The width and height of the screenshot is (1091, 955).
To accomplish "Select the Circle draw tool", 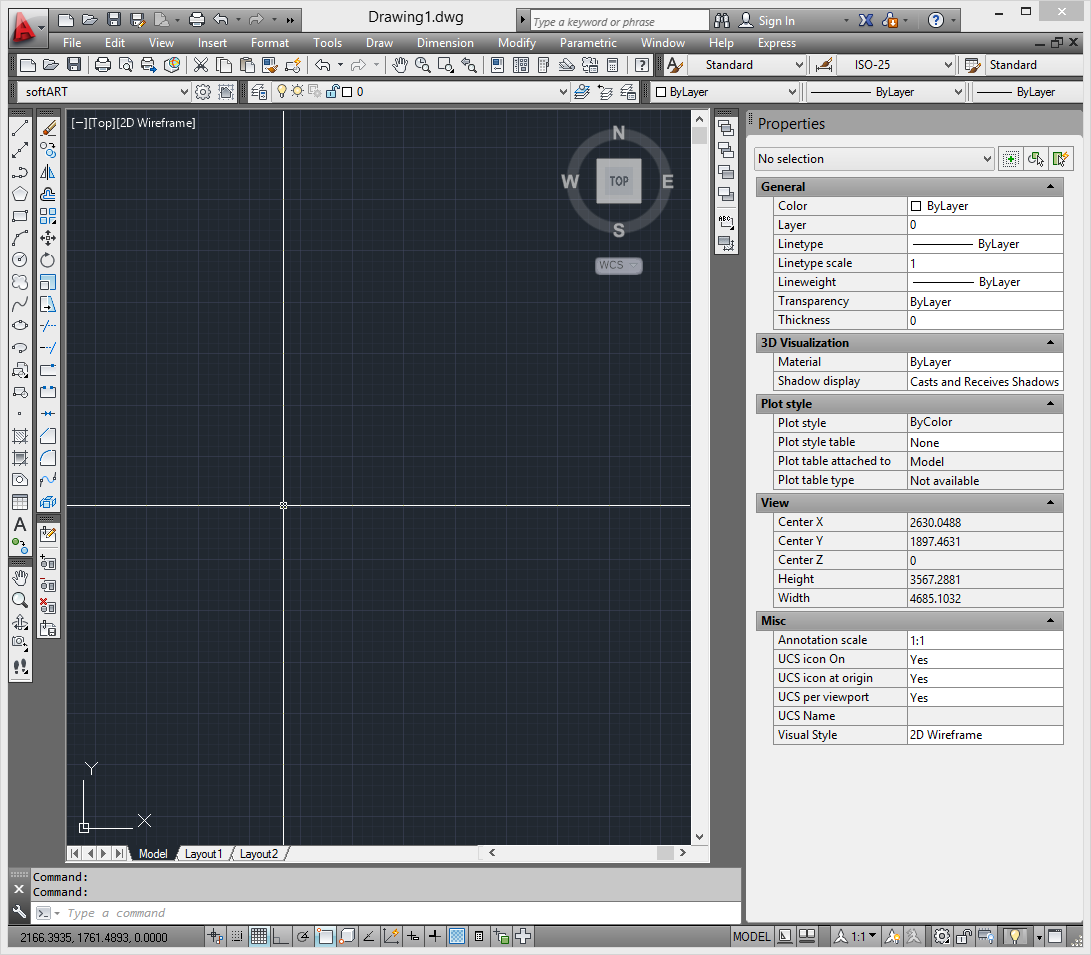I will [x=20, y=260].
